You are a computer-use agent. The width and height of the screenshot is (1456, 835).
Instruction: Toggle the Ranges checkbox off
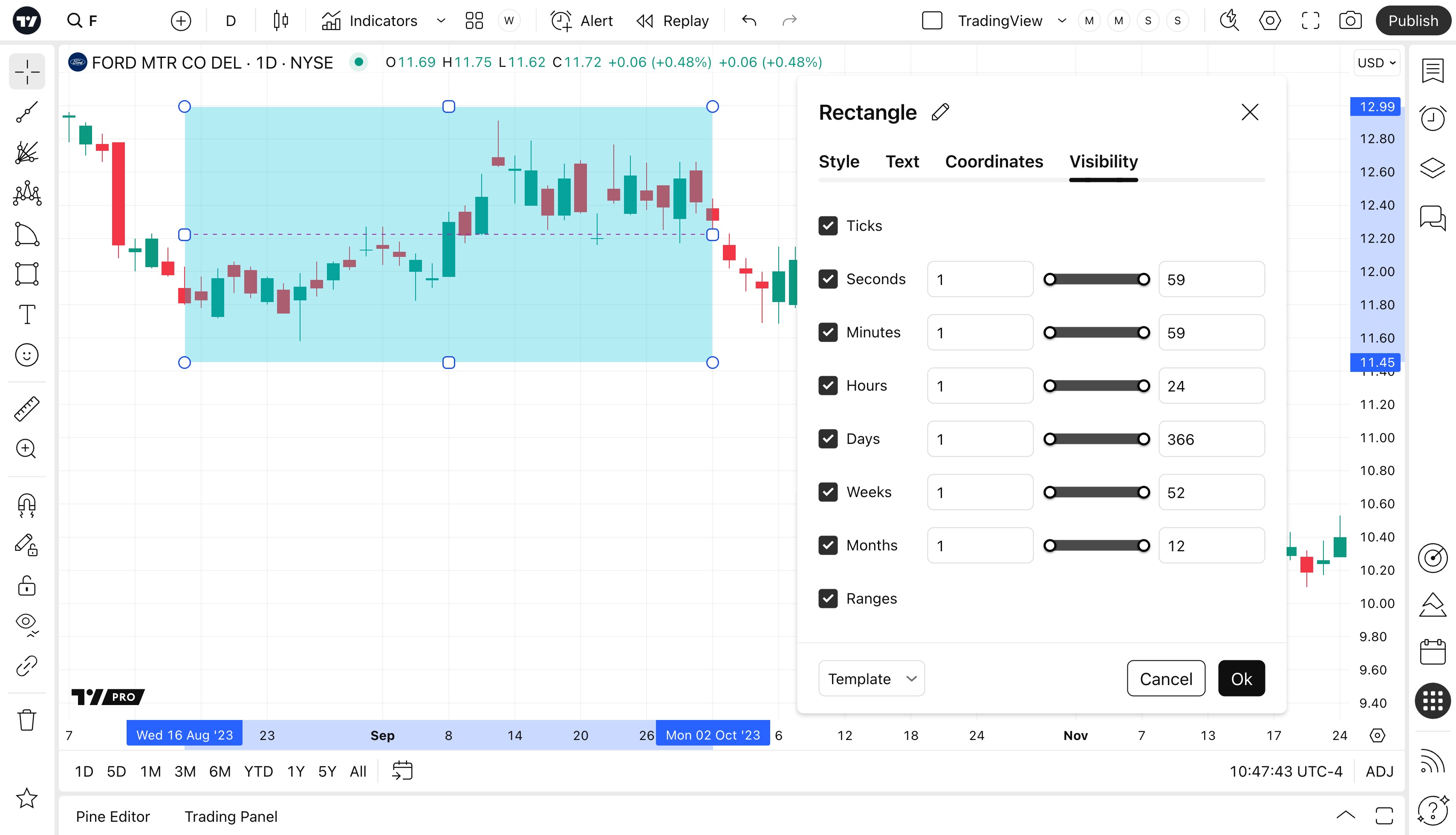coord(828,599)
